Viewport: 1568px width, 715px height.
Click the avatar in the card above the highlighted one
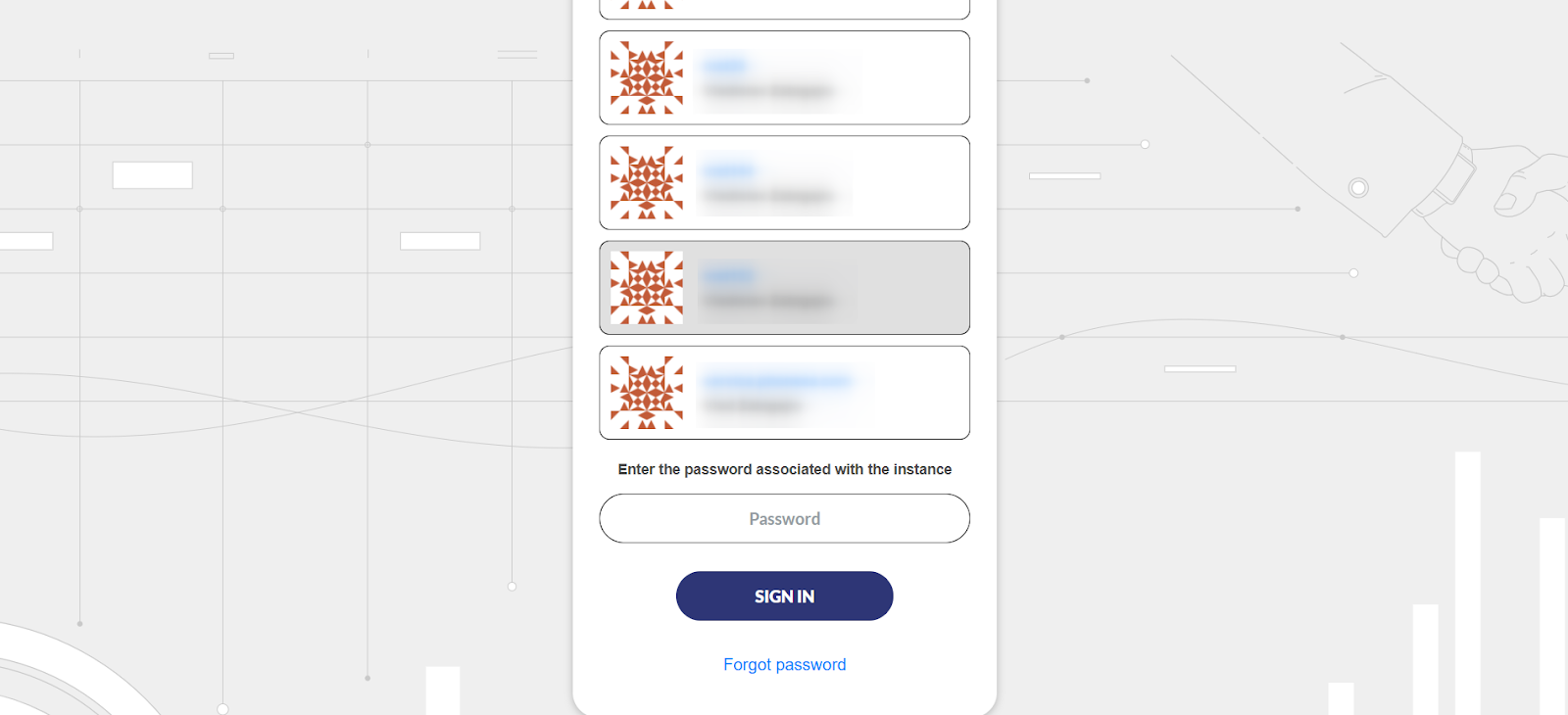647,182
